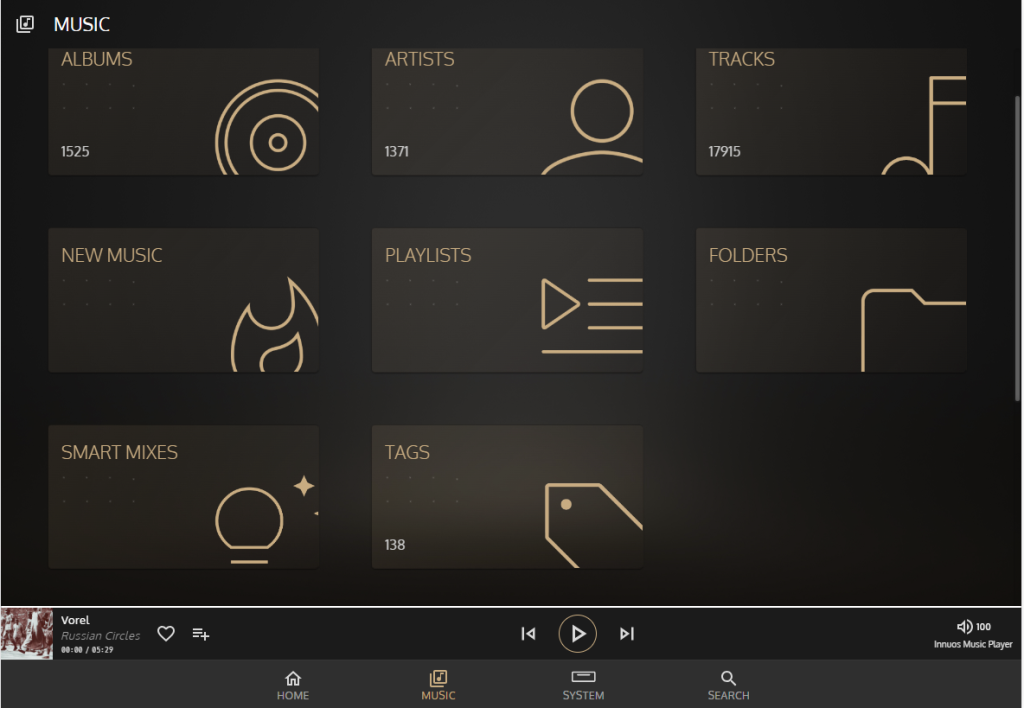Viewport: 1024px width, 708px height.
Task: Click the Vorel album art thumbnail
Action: coord(27,634)
